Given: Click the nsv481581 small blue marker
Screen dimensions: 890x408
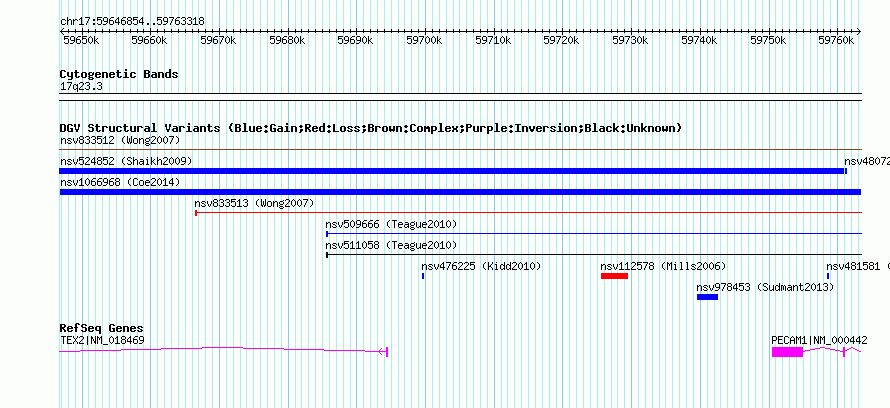Looking at the screenshot, I should point(828,276).
